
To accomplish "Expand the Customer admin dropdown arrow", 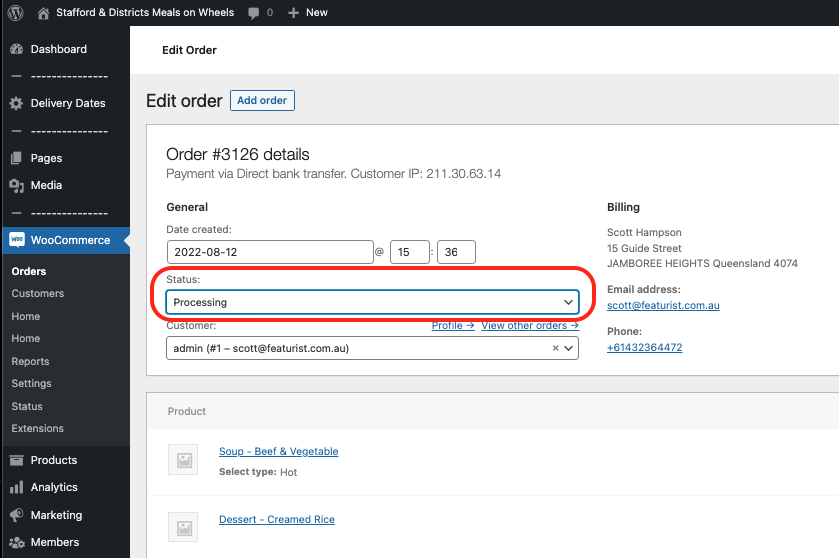I will pyautogui.click(x=568, y=348).
